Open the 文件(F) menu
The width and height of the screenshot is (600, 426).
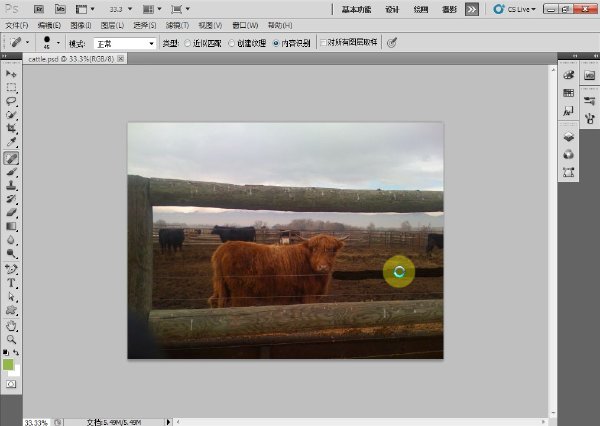17,26
